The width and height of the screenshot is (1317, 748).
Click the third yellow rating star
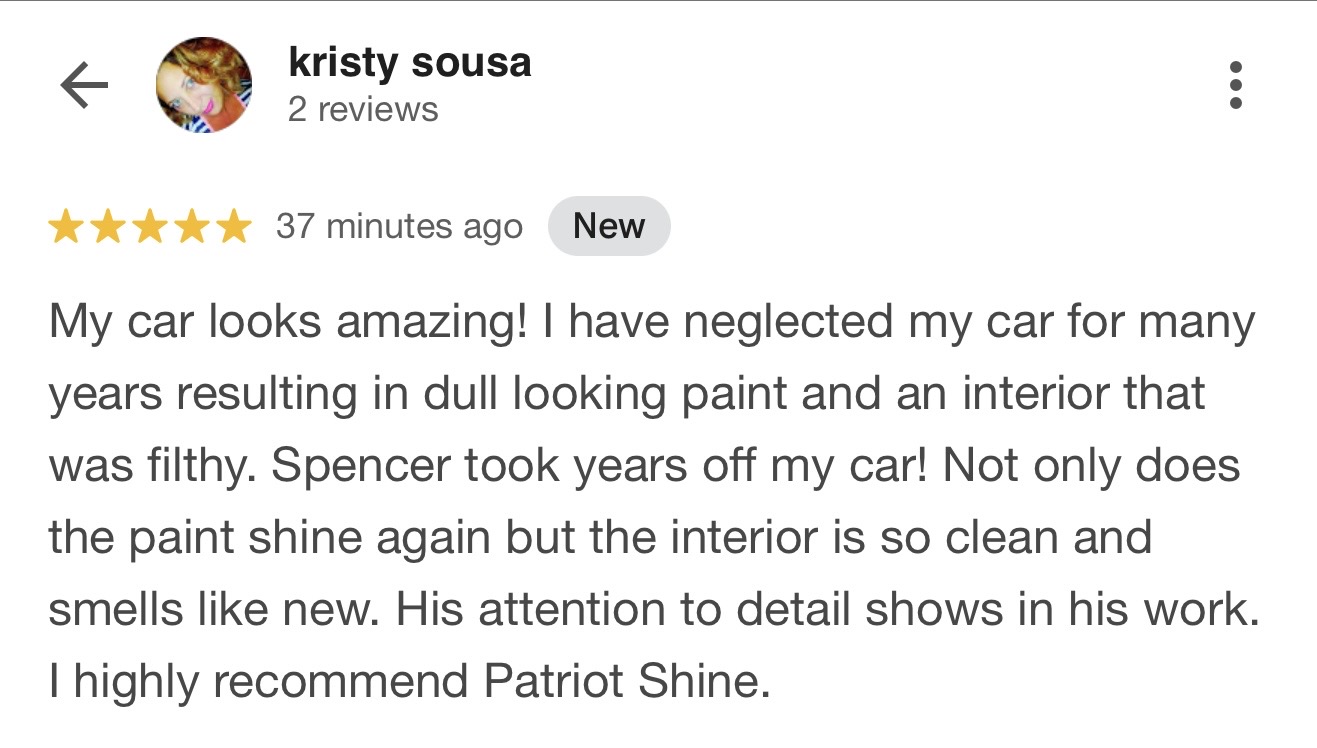click(150, 227)
